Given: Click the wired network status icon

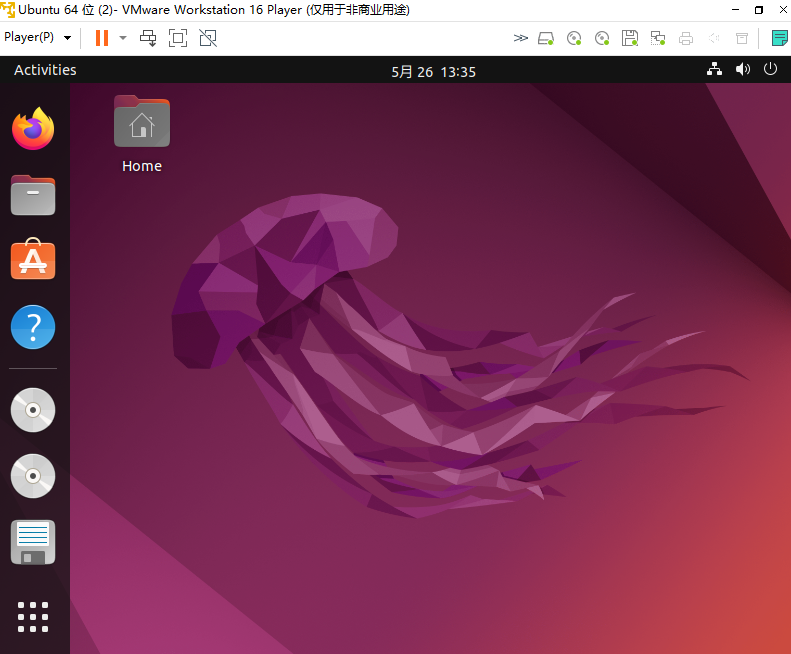Looking at the screenshot, I should pyautogui.click(x=714, y=70).
